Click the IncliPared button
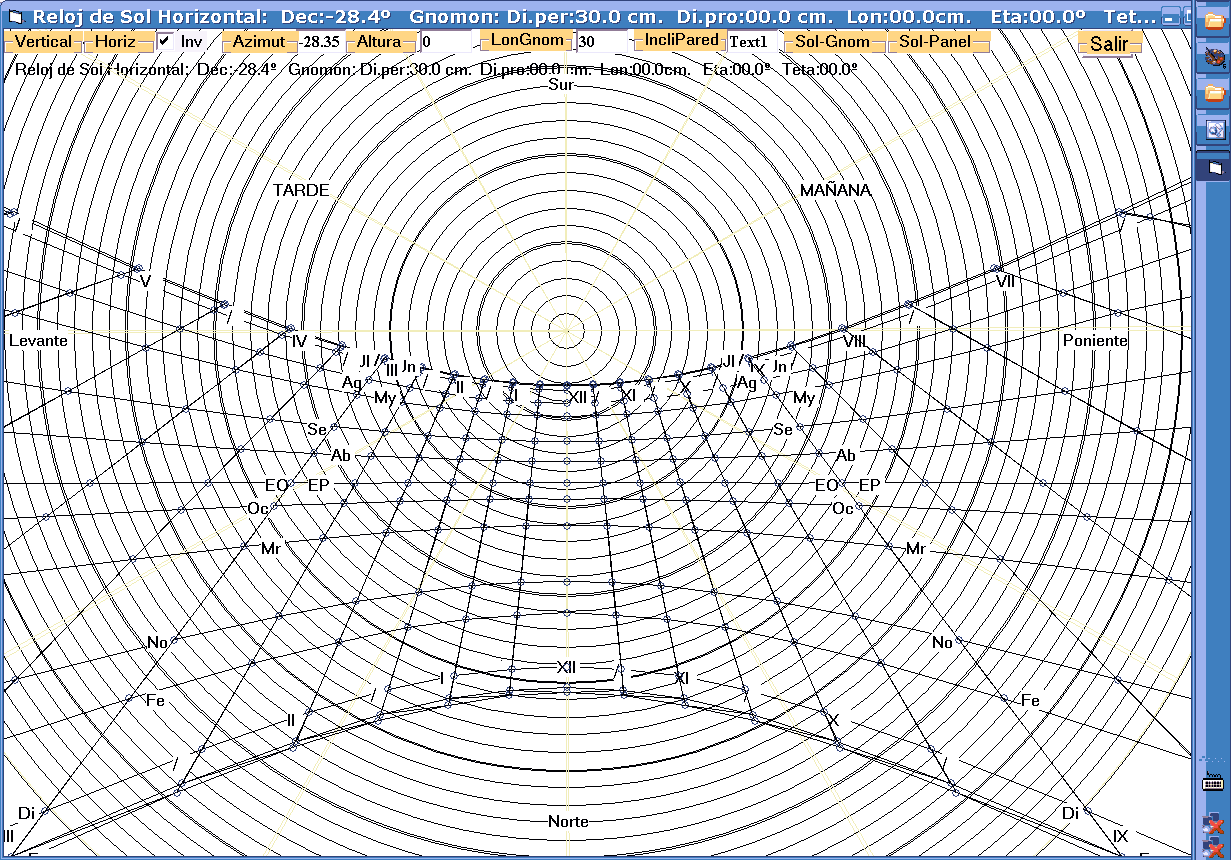 click(681, 40)
